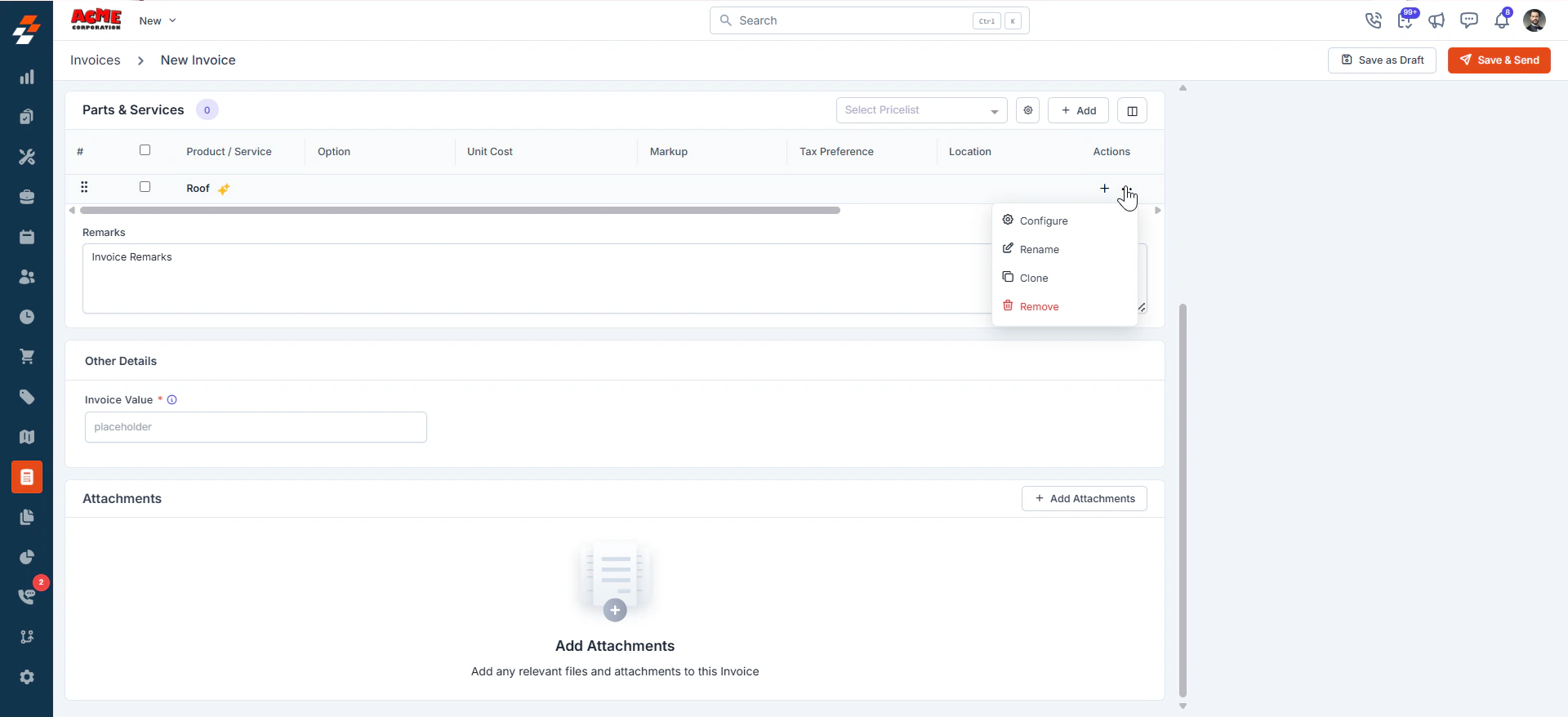Open the clock timesheet sidebar icon
The width and height of the screenshot is (1568, 717).
(27, 317)
